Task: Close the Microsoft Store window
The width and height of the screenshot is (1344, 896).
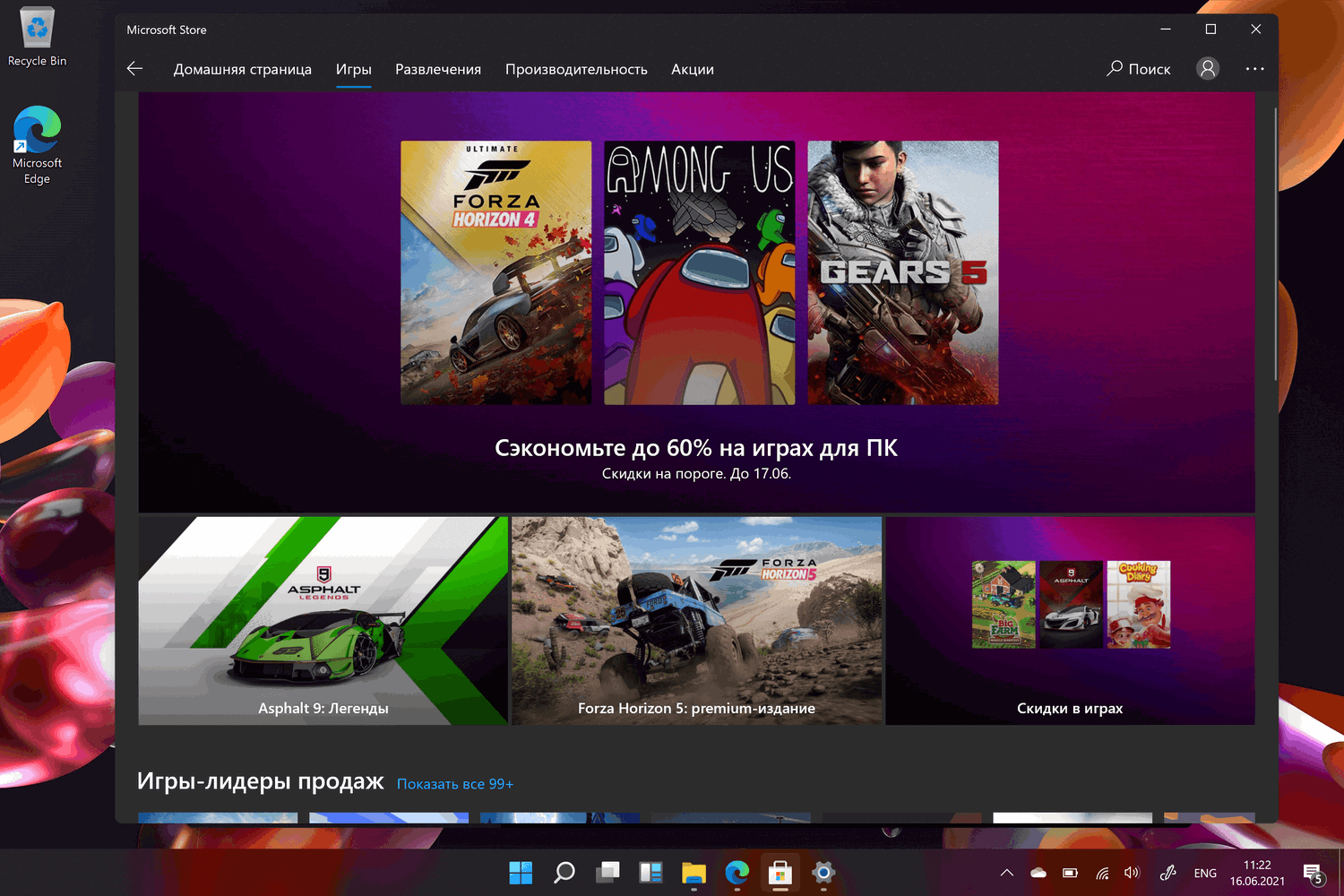Action: tap(1256, 30)
